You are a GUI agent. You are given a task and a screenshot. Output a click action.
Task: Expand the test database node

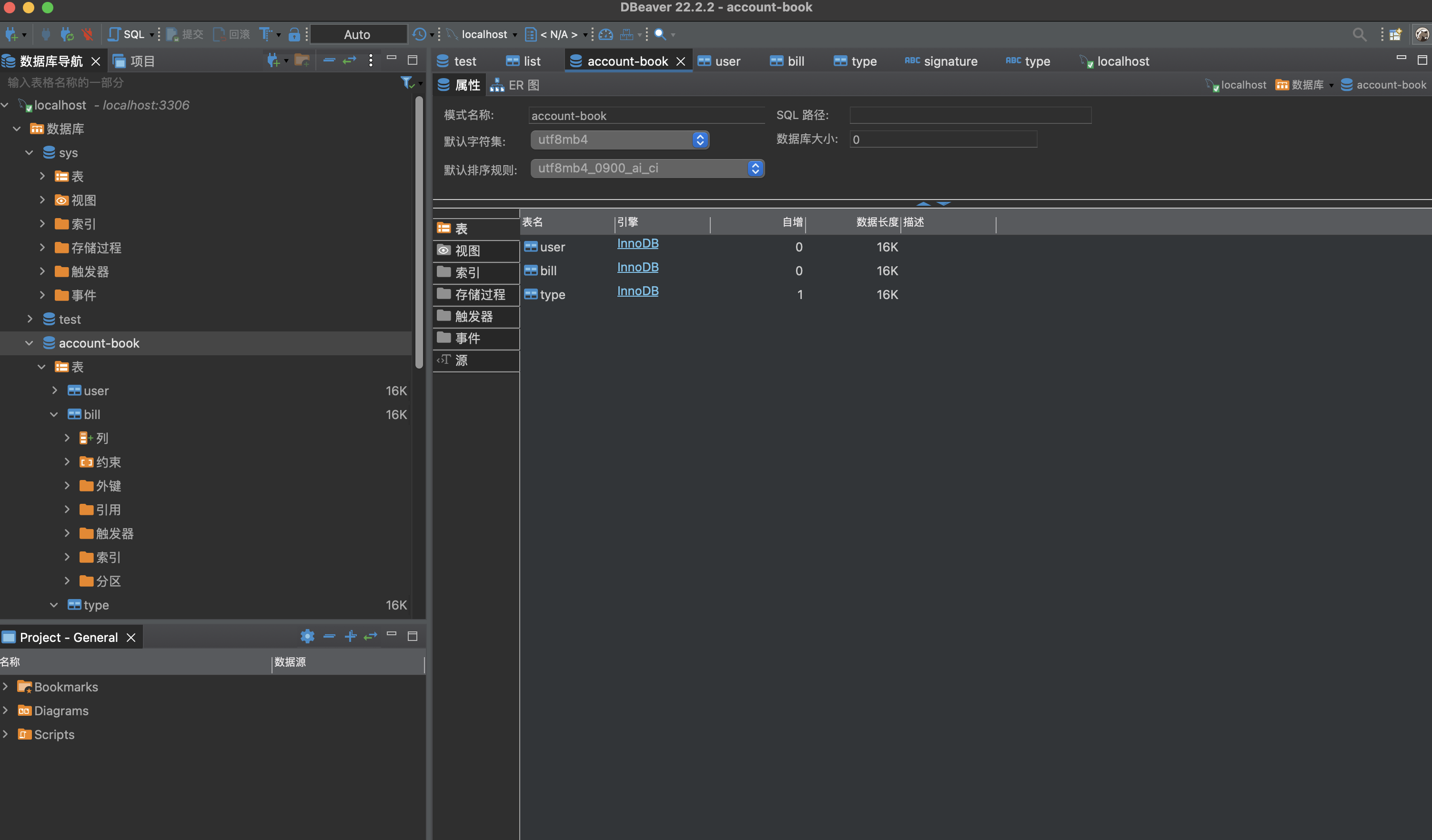pos(30,319)
